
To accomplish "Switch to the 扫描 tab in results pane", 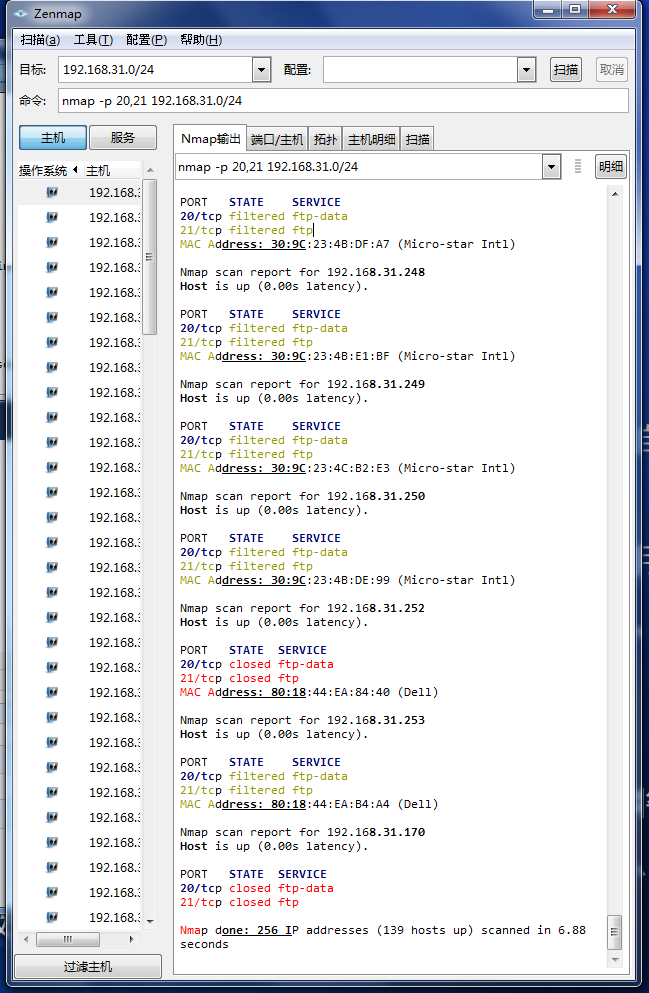I will 418,140.
